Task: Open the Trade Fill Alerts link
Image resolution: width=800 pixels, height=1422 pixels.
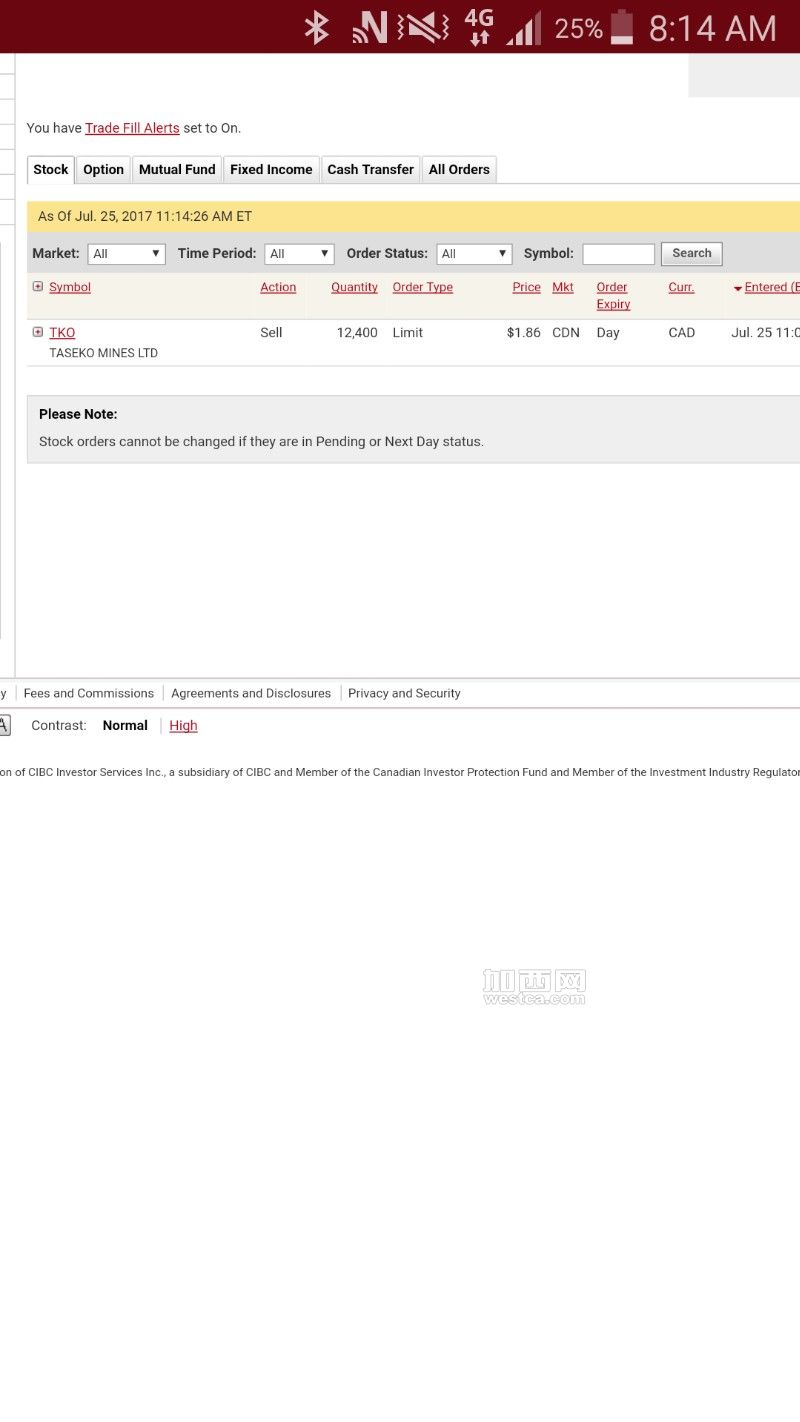Action: pyautogui.click(x=132, y=128)
